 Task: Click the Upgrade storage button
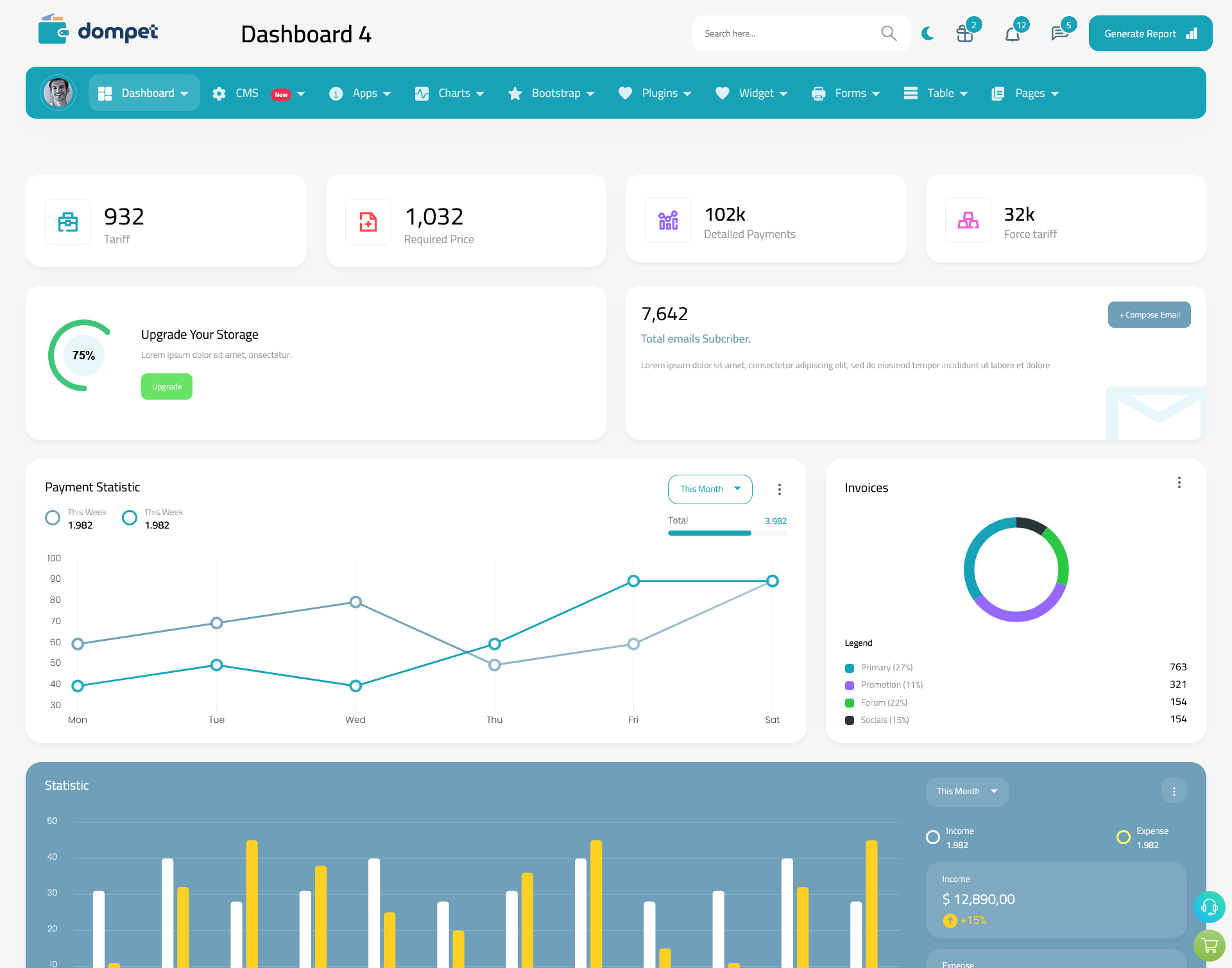(x=167, y=386)
